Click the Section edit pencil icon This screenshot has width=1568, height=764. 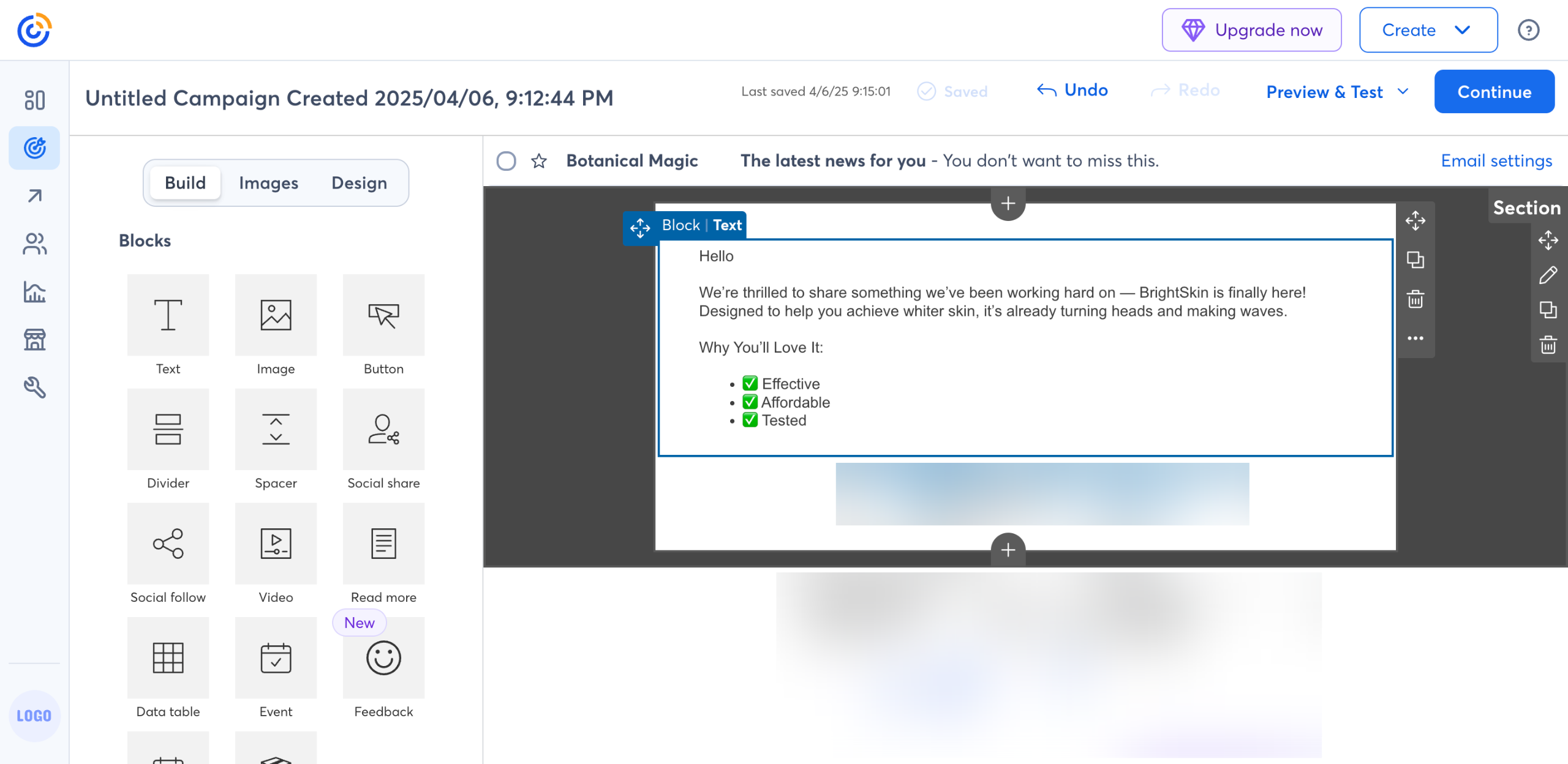point(1548,275)
